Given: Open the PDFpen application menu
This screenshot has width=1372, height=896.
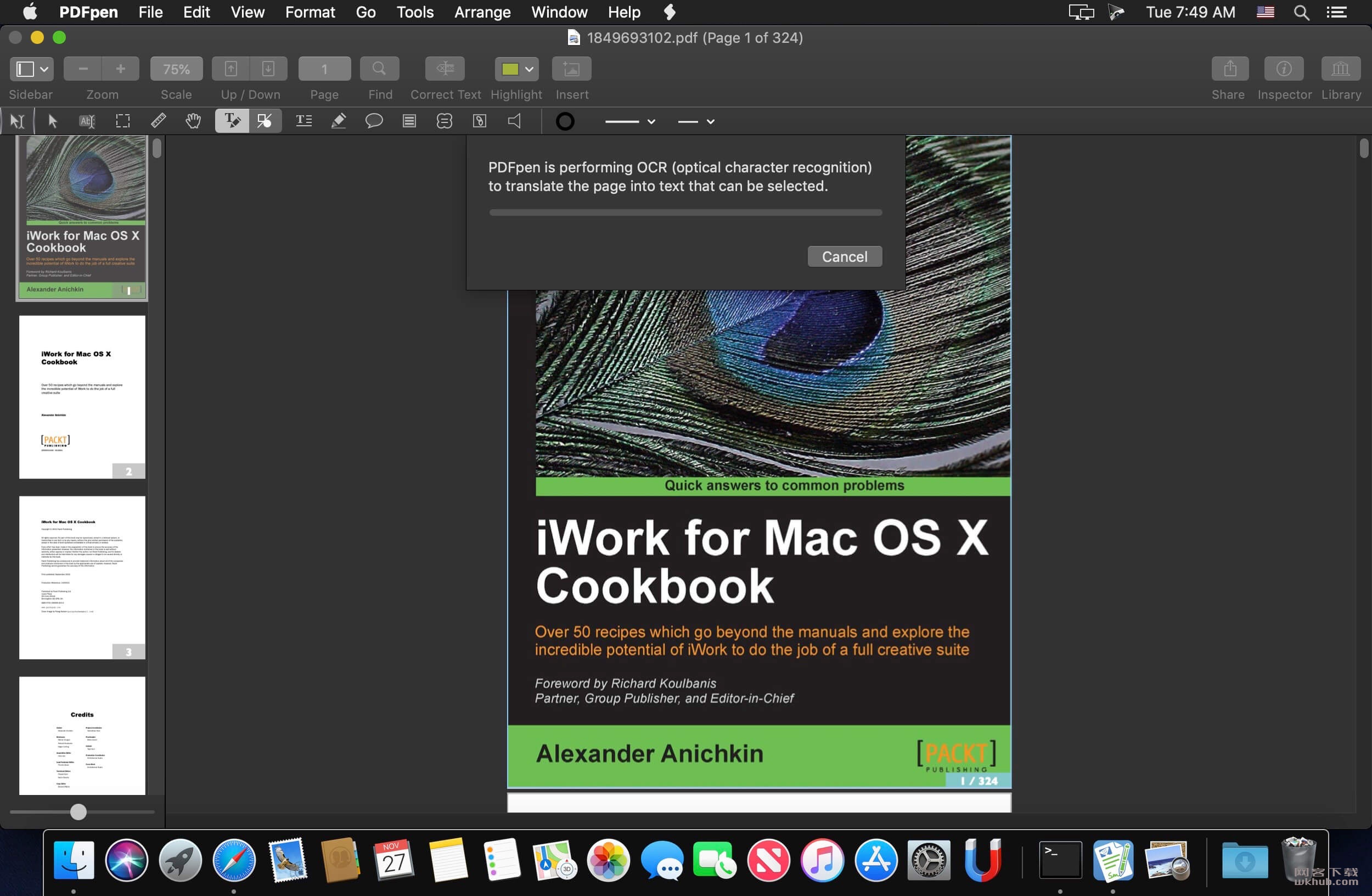Looking at the screenshot, I should click(89, 12).
